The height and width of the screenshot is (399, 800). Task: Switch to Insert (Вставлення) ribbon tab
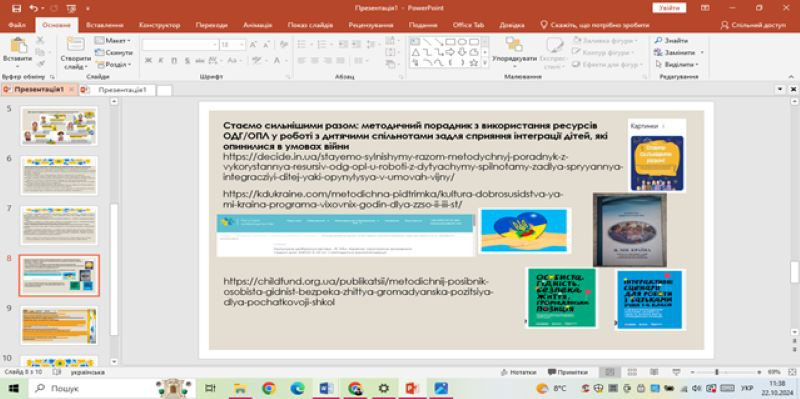105,25
